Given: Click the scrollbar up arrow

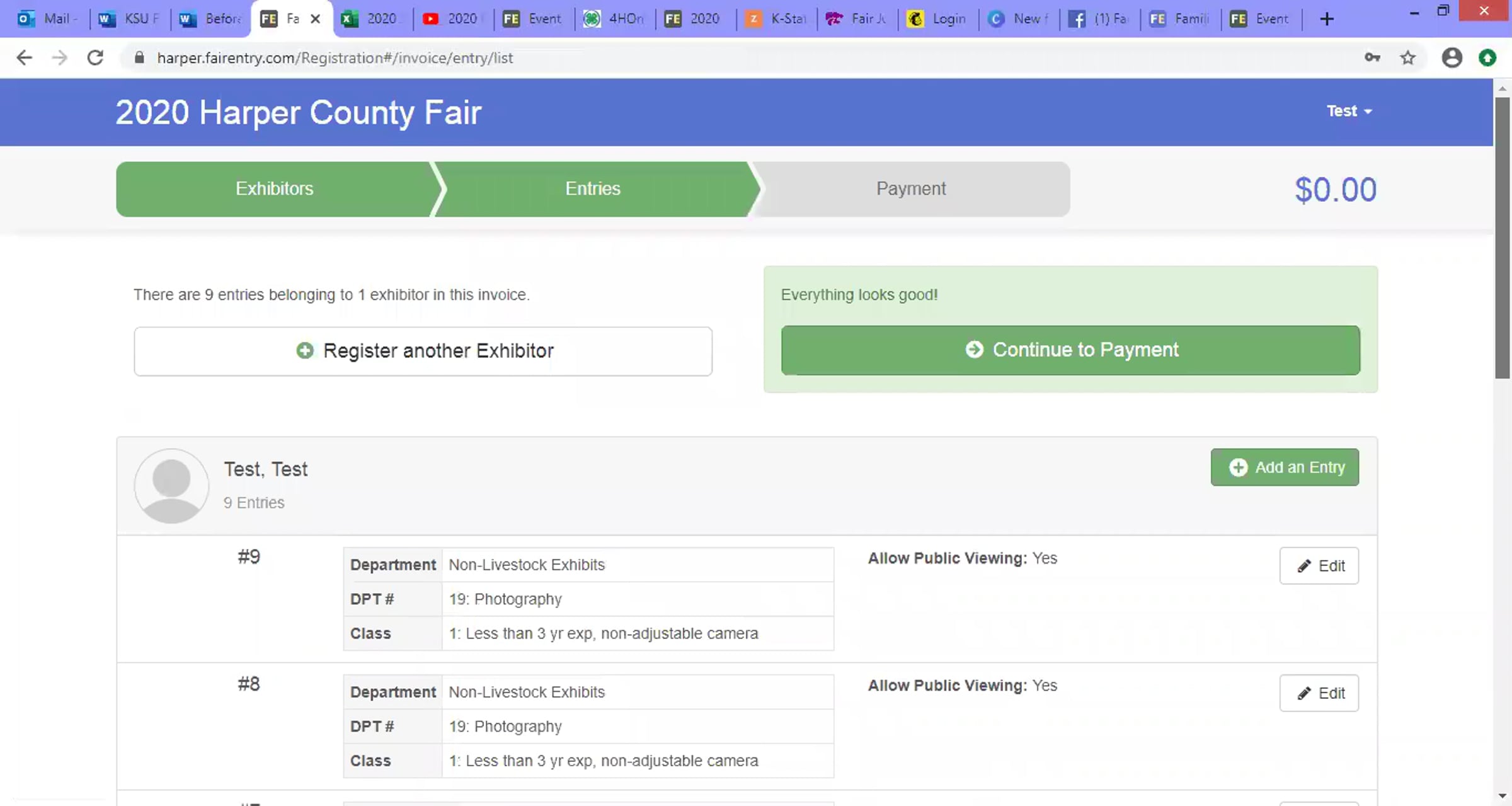Looking at the screenshot, I should point(1503,89).
